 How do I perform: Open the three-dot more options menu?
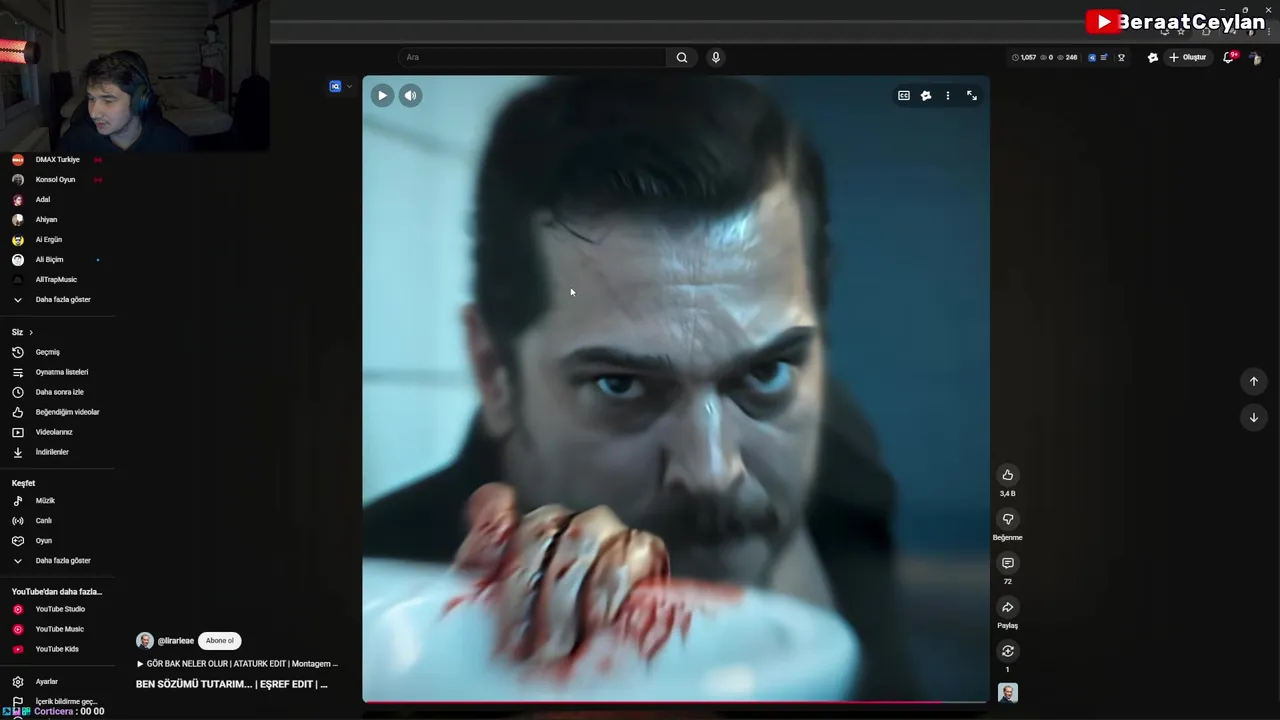pos(948,96)
